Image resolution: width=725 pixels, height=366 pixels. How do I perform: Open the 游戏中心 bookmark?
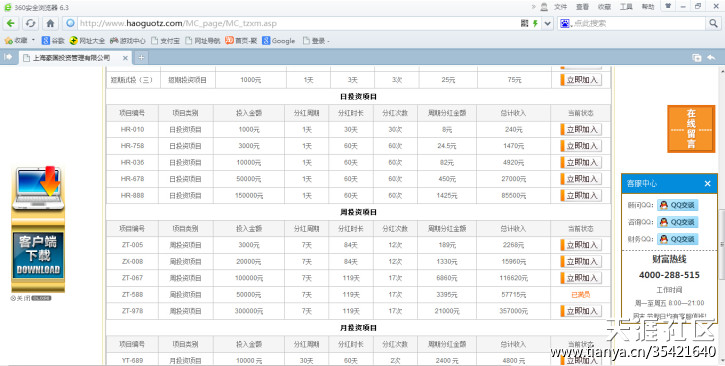(128, 41)
